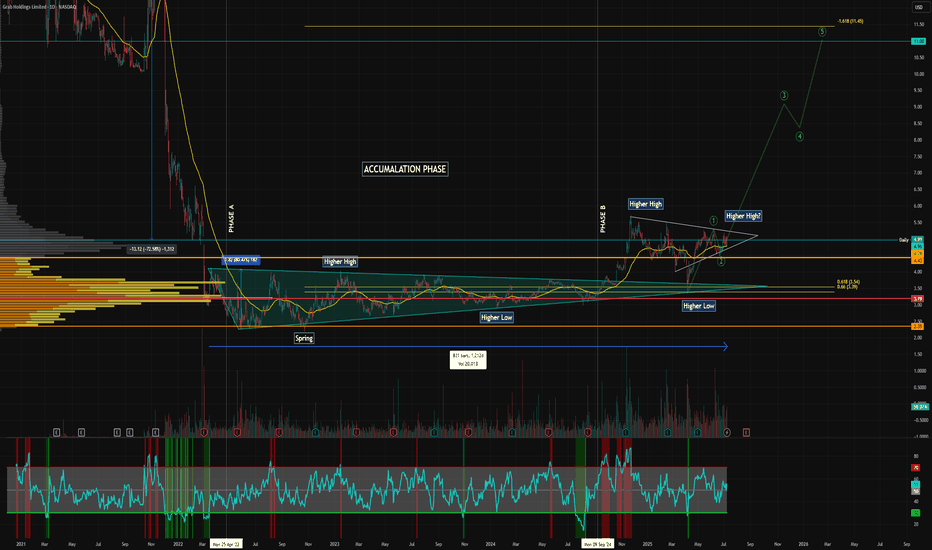Screen dimensions: 932x550
Task: Click the orange 2.35 price axis label
Action: 918,326
